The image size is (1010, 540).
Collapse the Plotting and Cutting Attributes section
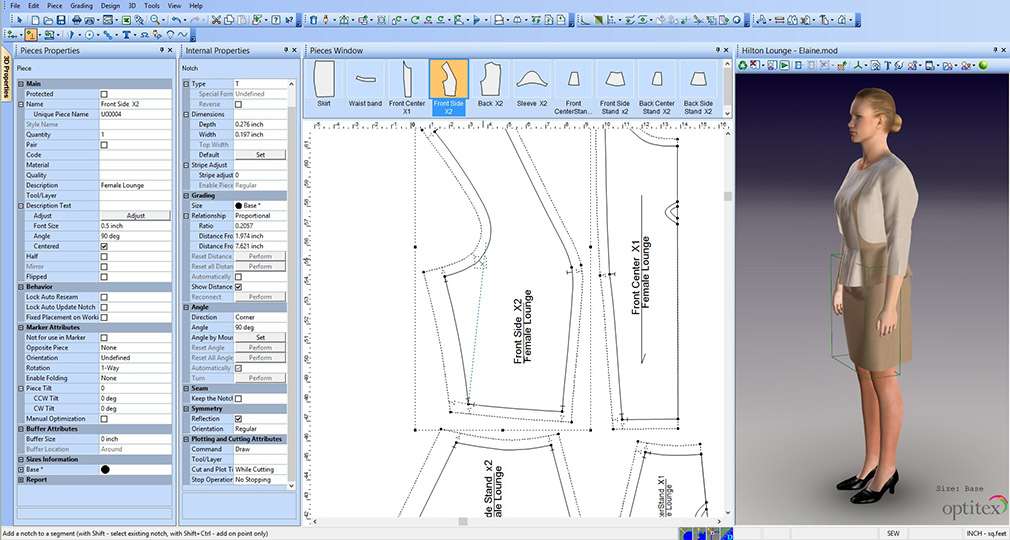tap(186, 439)
